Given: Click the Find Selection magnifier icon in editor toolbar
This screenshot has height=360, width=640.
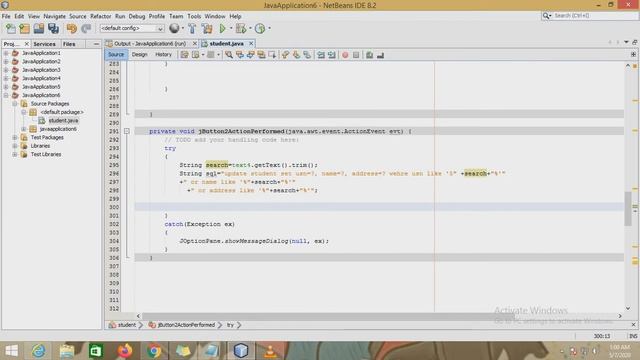Looking at the screenshot, I should tap(229, 55).
